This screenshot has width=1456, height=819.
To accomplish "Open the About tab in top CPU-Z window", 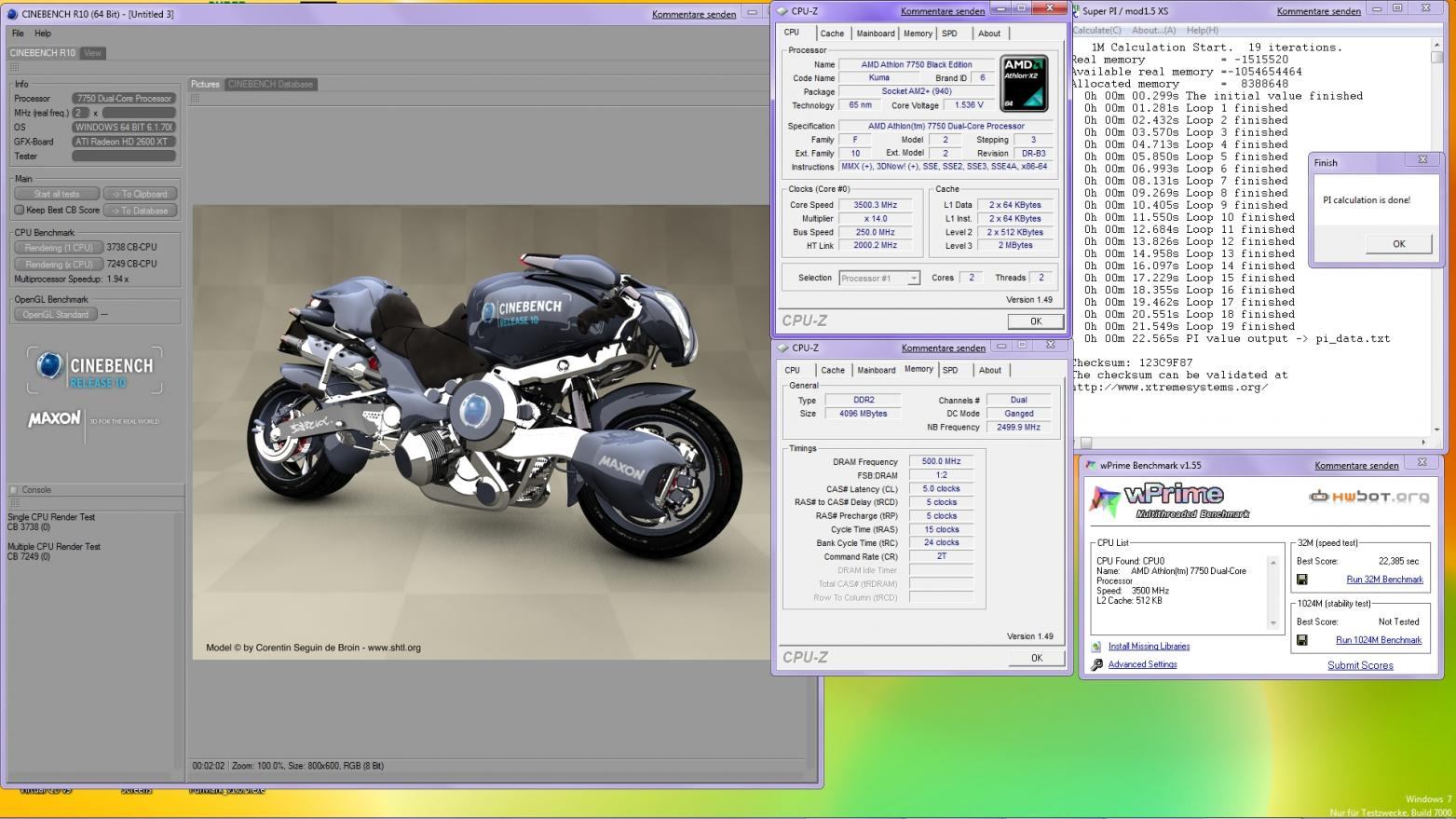I will click(x=989, y=34).
